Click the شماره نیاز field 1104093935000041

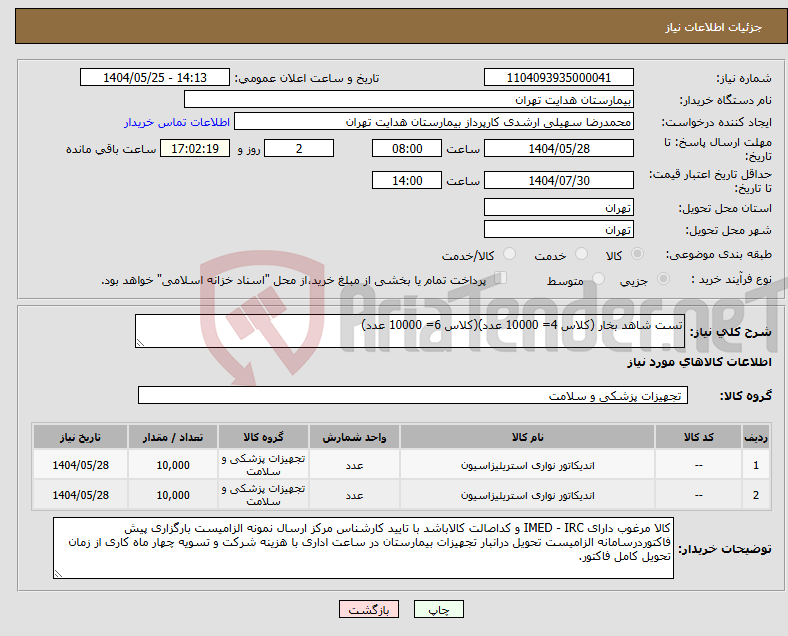coord(559,77)
